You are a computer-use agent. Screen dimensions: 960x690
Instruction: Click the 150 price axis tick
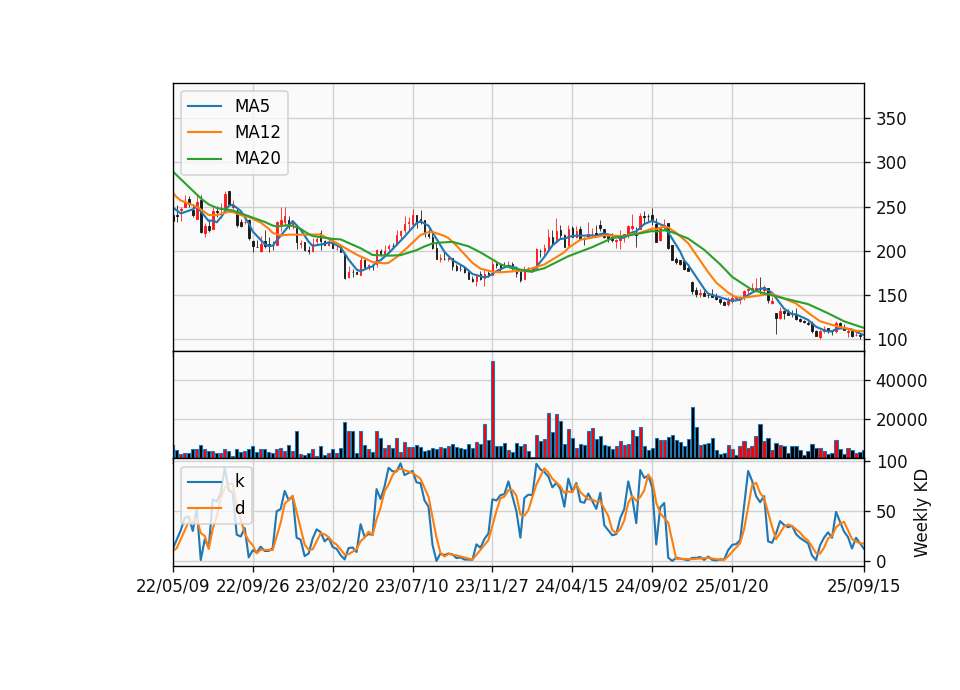pyautogui.click(x=891, y=296)
